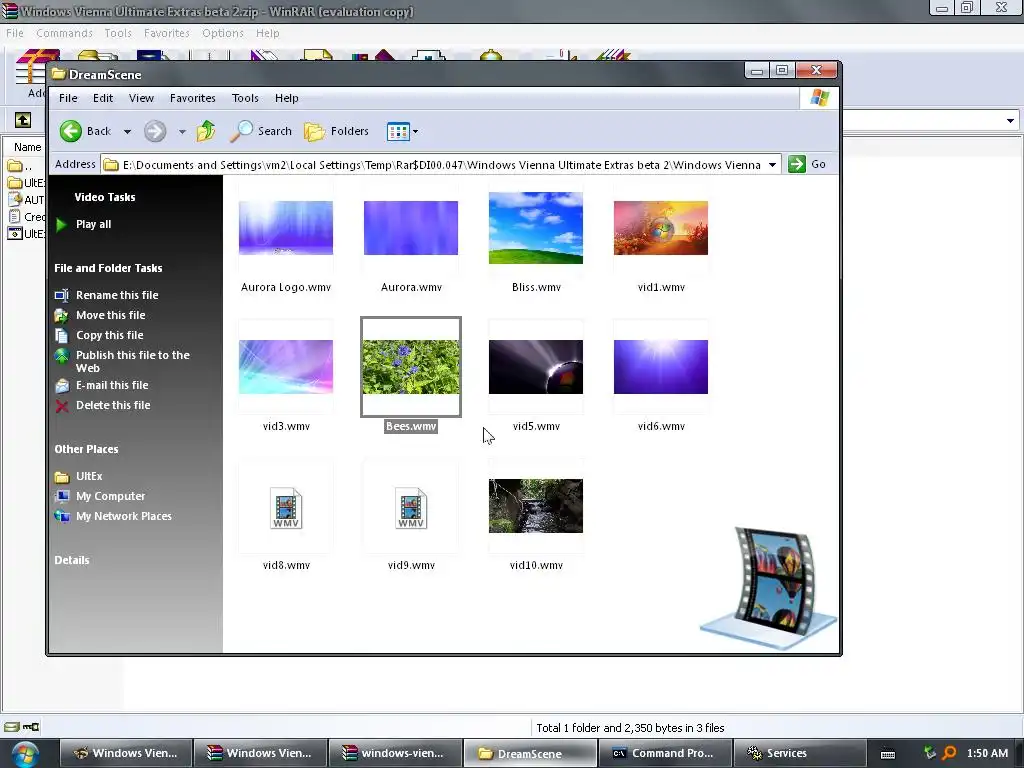Click the Rename this file icon
The height and width of the screenshot is (768, 1024).
point(61,295)
